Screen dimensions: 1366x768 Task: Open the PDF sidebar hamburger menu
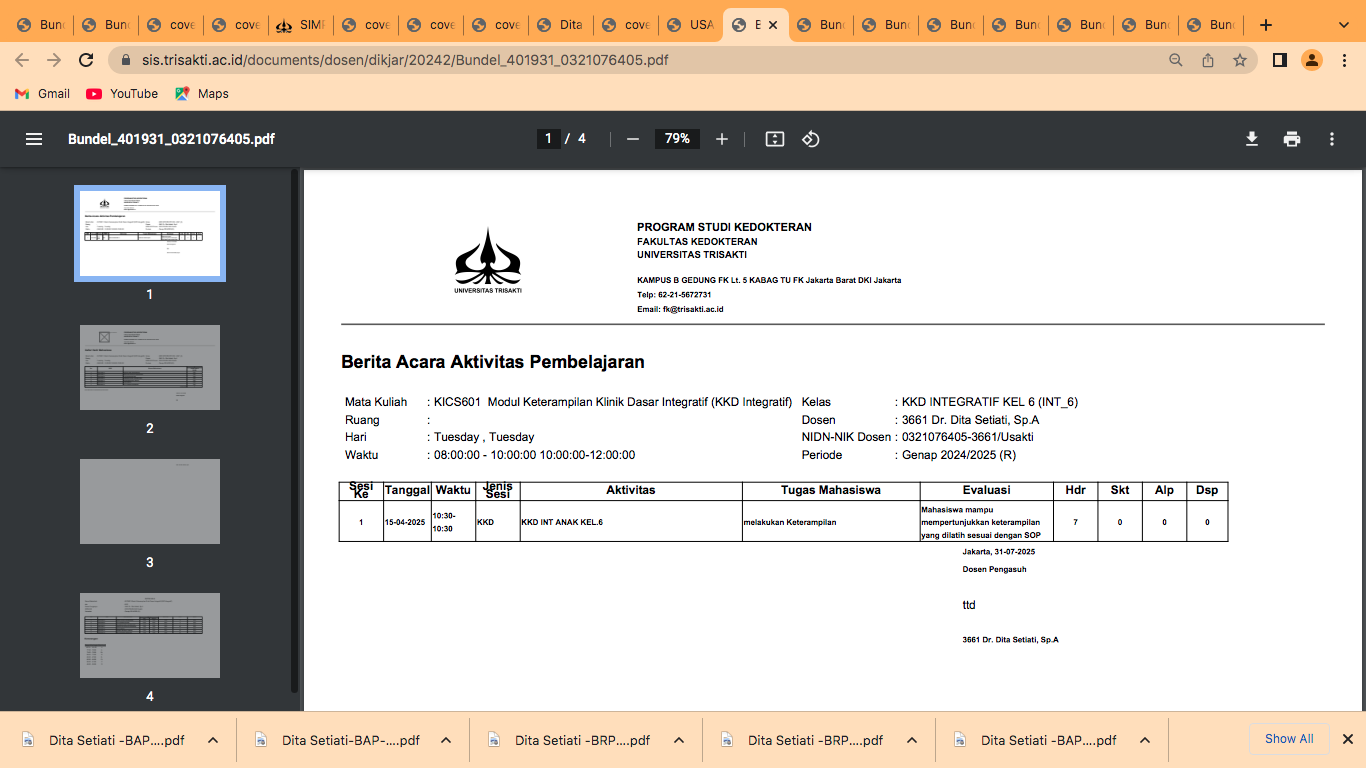34,139
